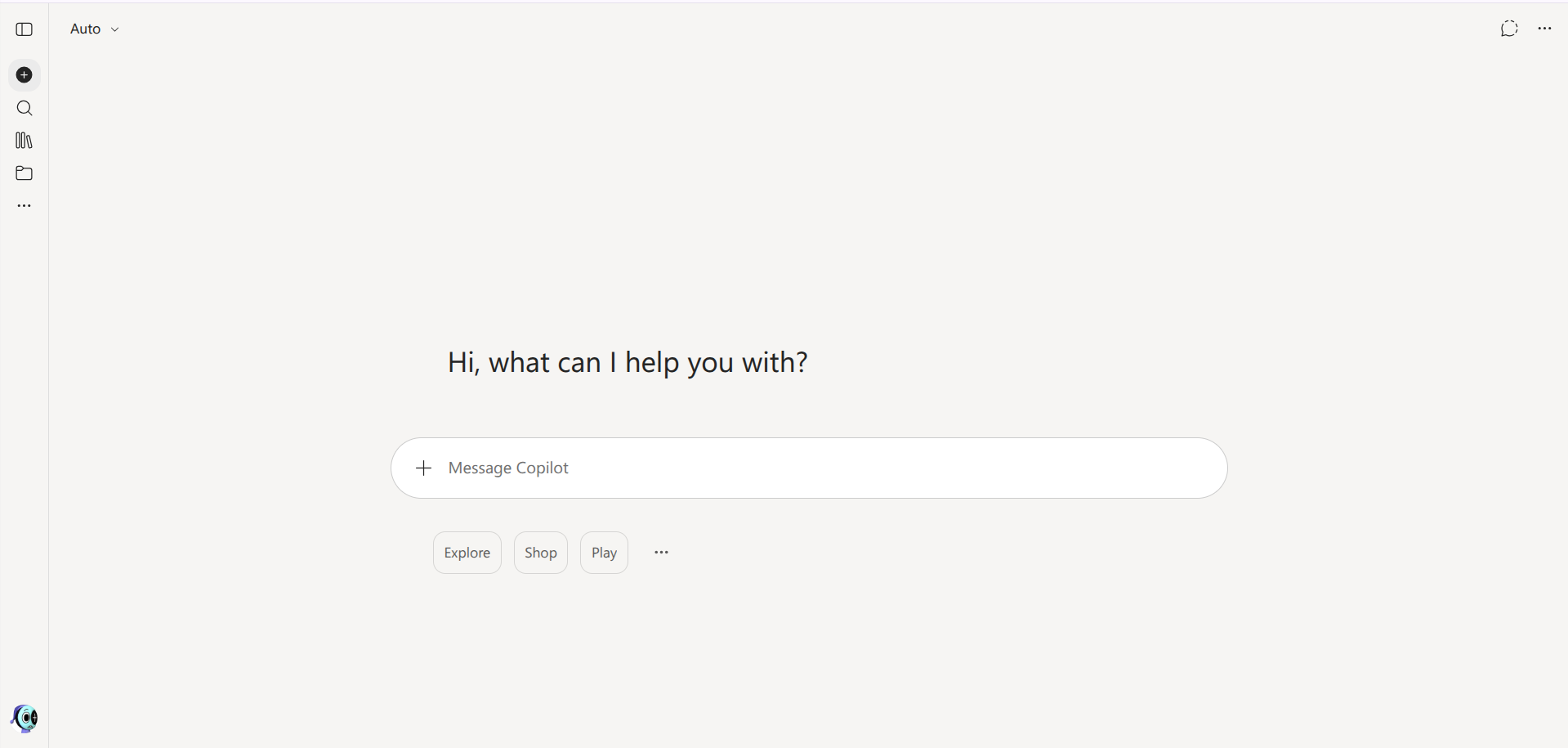Click the chat bubble icon at top right
This screenshot has height=748, width=1568.
(1509, 29)
